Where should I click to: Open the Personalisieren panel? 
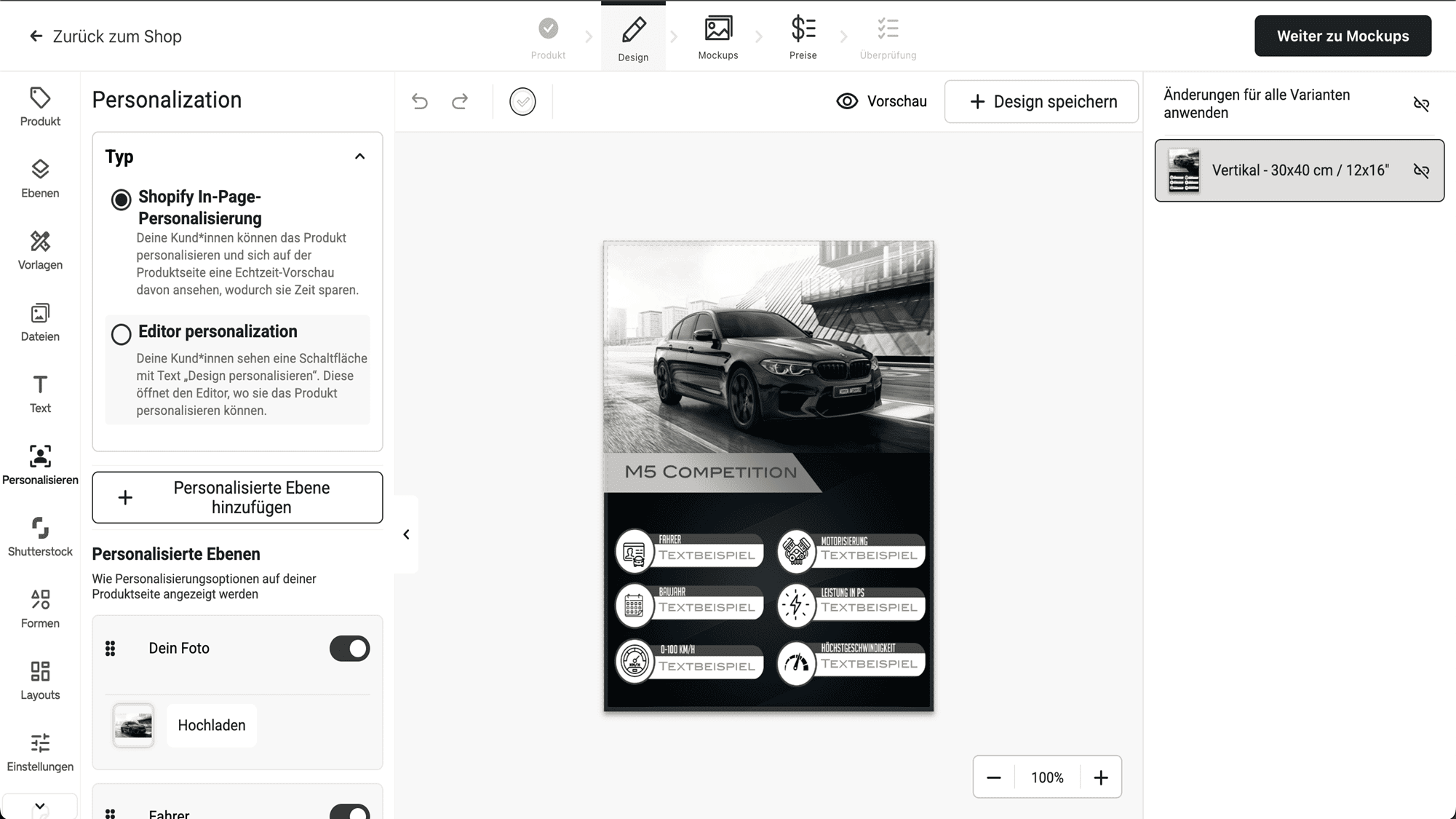tap(40, 466)
